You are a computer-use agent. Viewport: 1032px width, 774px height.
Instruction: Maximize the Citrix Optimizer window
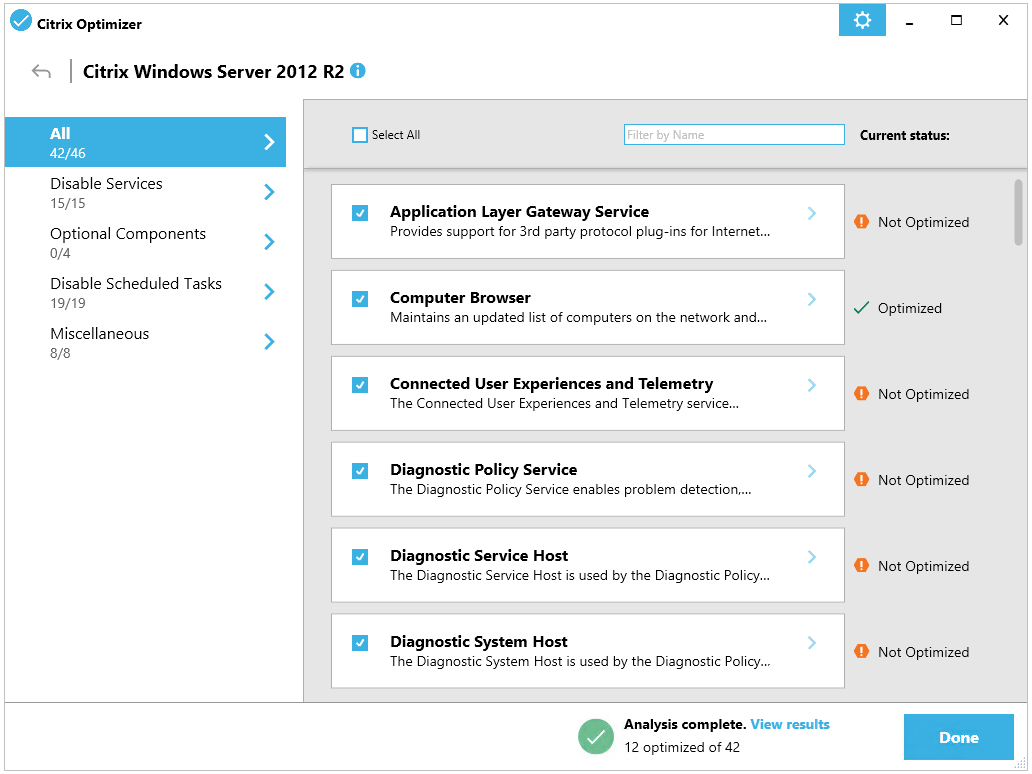956,20
